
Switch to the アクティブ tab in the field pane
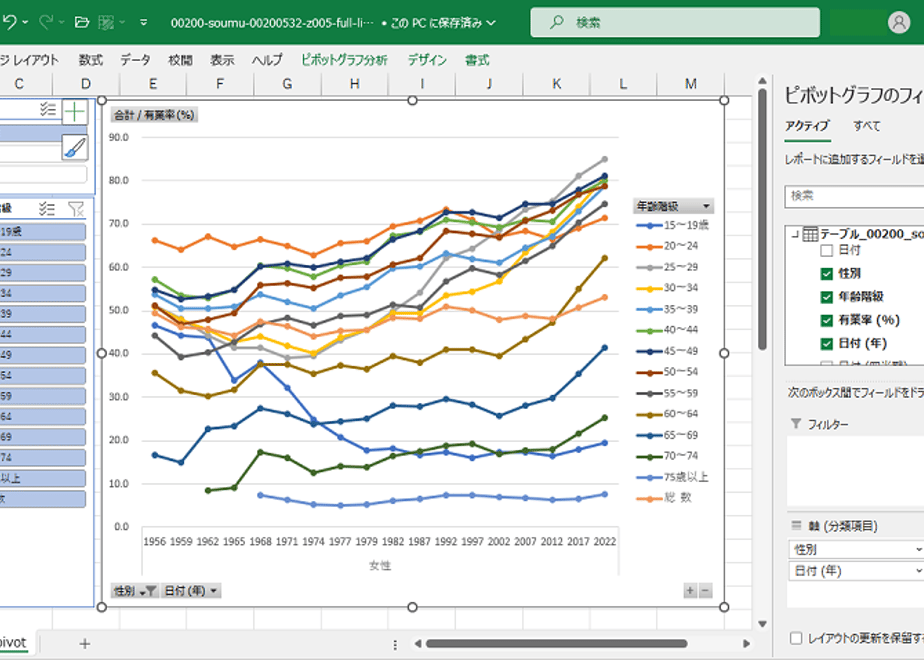coord(807,126)
